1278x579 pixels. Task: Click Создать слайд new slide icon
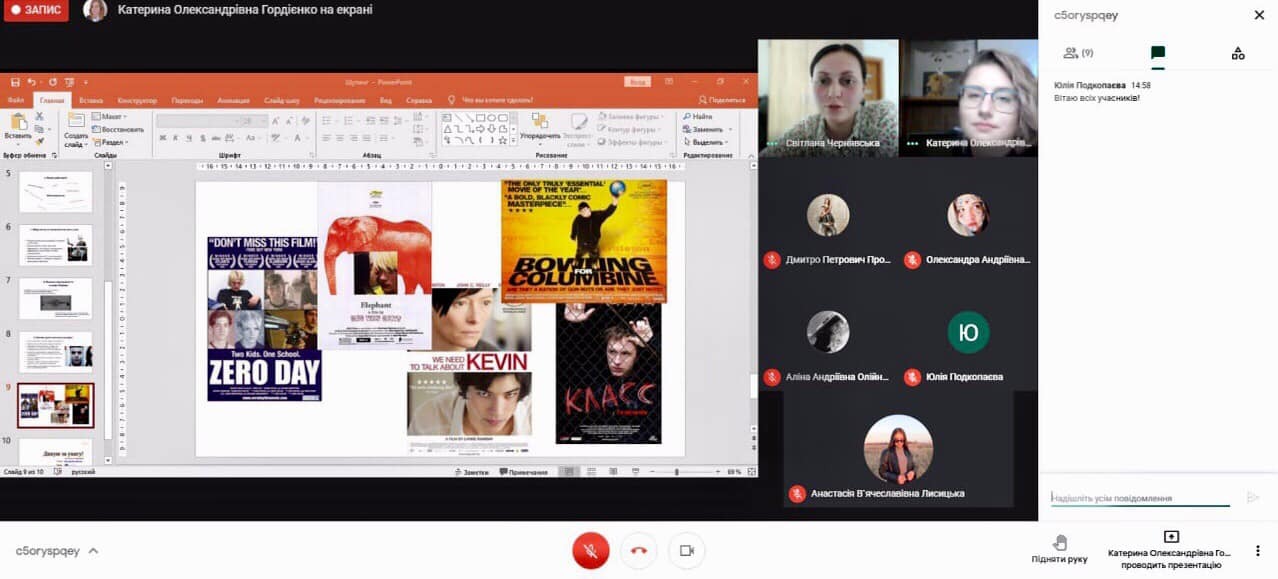coord(76,119)
